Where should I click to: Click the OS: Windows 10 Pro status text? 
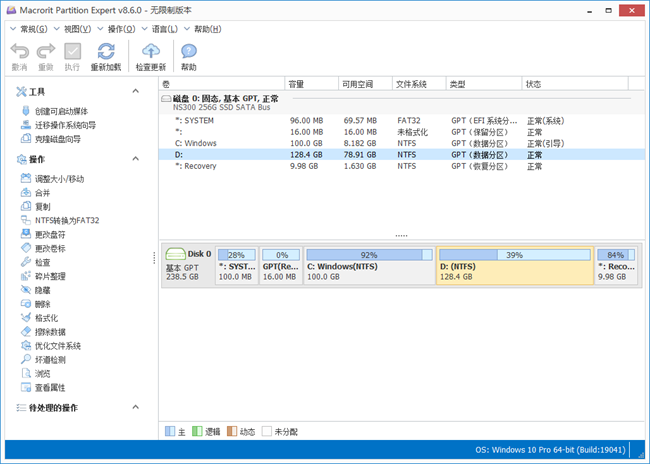point(551,450)
